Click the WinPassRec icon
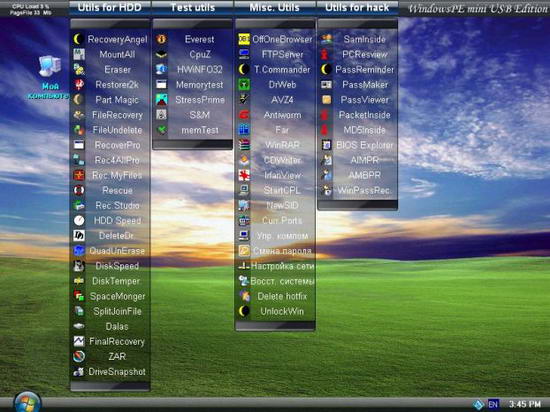This screenshot has width=550, height=412. tap(326, 190)
